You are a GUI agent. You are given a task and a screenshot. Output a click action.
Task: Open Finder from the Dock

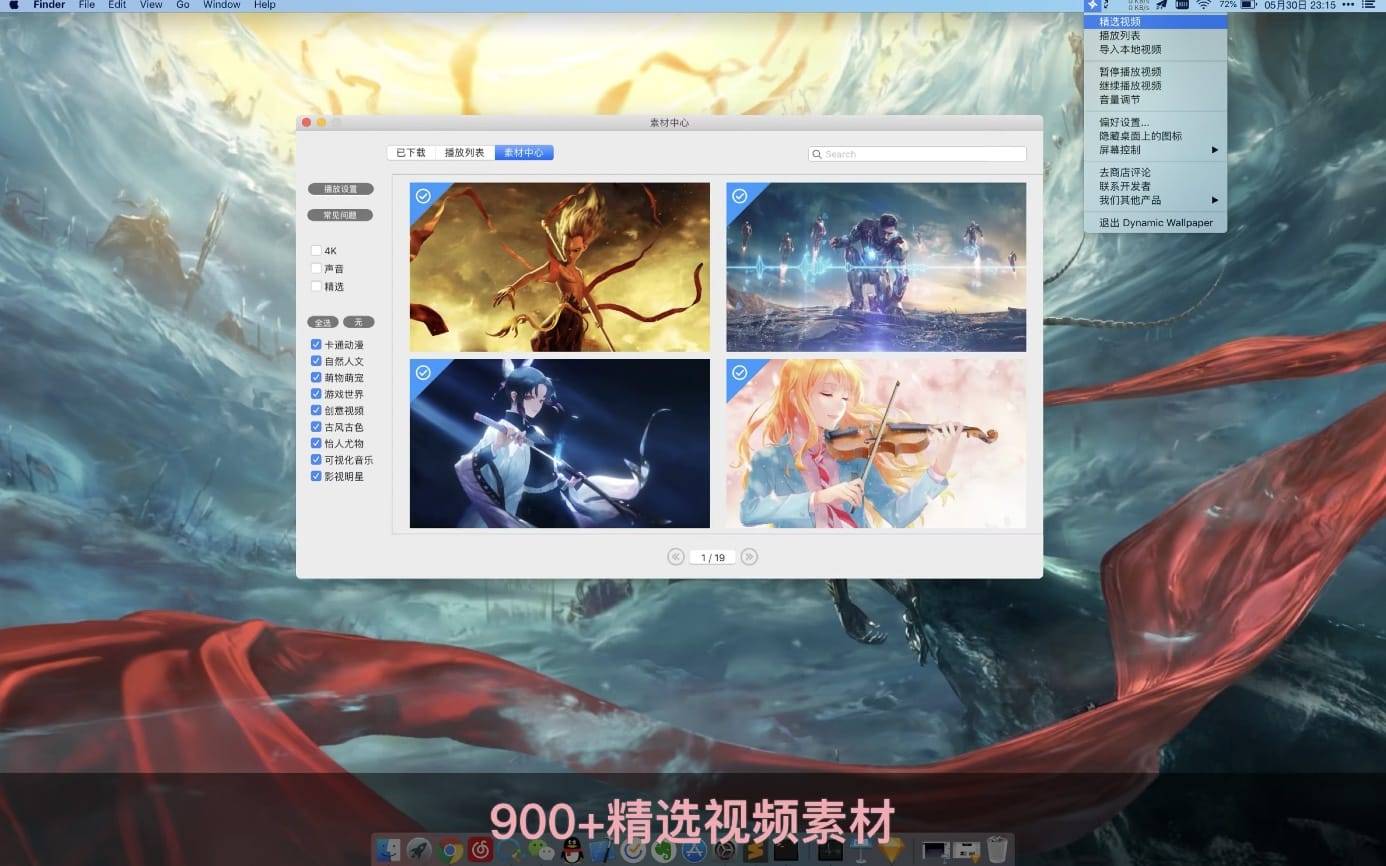[x=387, y=850]
